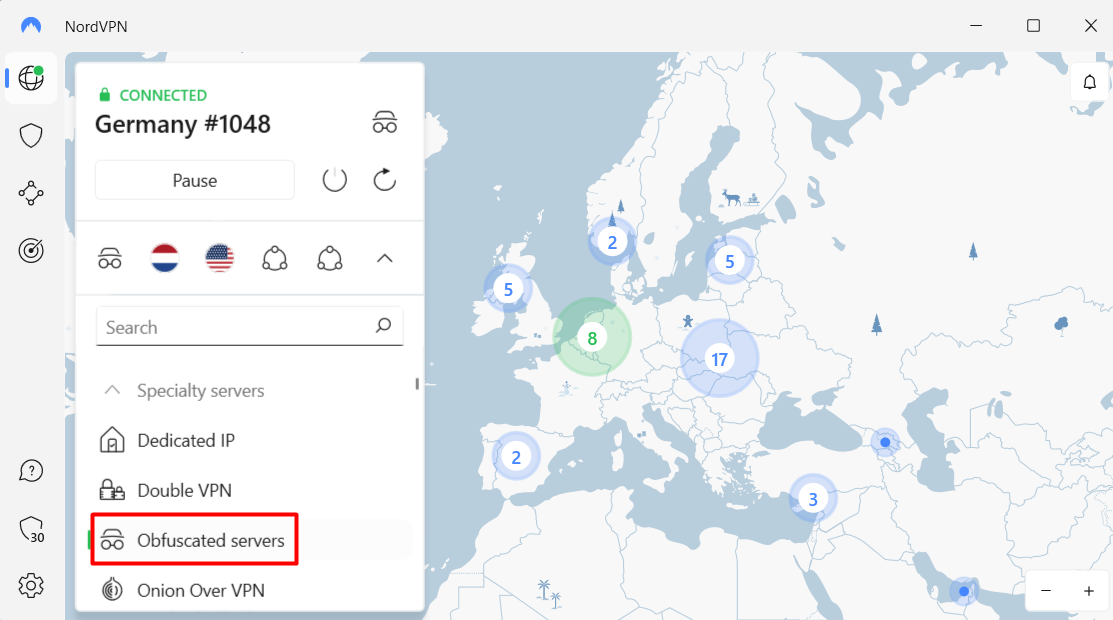The height and width of the screenshot is (620, 1113).
Task: Connect to the United States flag shortcut
Action: 219,259
